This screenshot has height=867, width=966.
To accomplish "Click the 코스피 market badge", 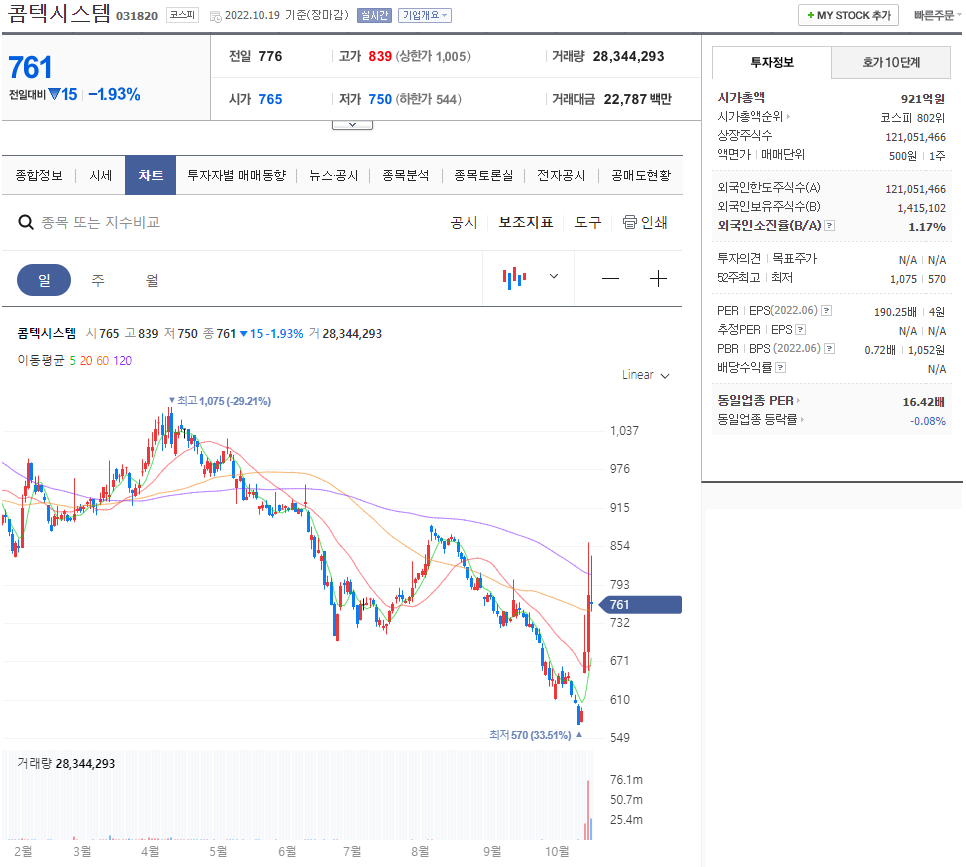I will [x=182, y=15].
